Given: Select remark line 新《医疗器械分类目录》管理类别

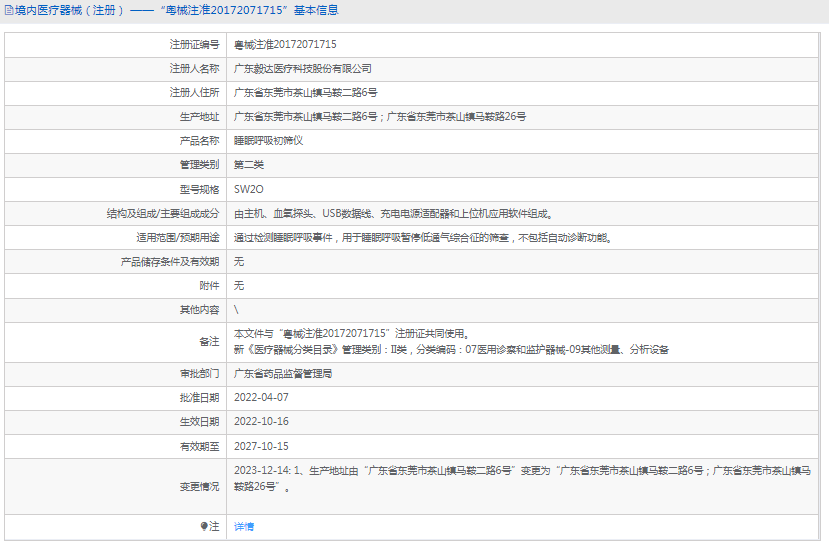Looking at the screenshot, I should 451,349.
